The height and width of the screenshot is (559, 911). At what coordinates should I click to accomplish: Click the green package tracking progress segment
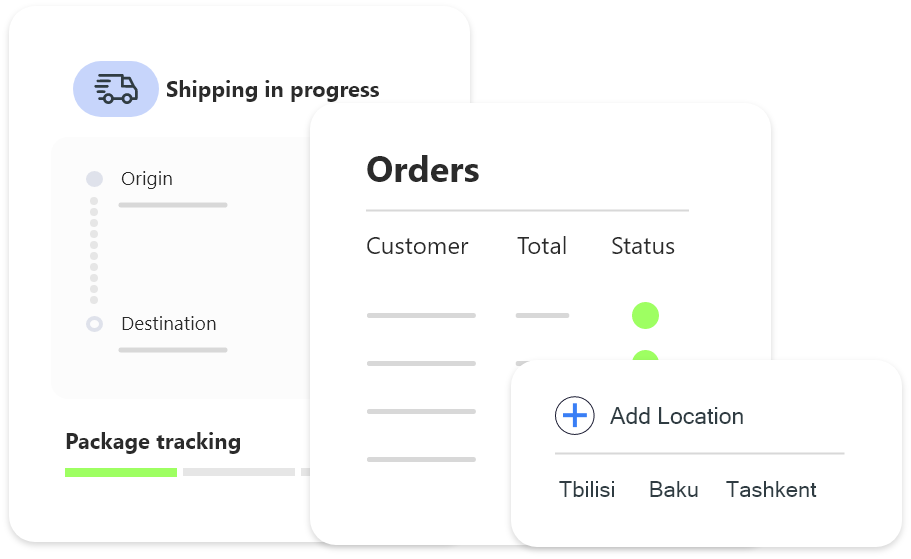coord(121,472)
